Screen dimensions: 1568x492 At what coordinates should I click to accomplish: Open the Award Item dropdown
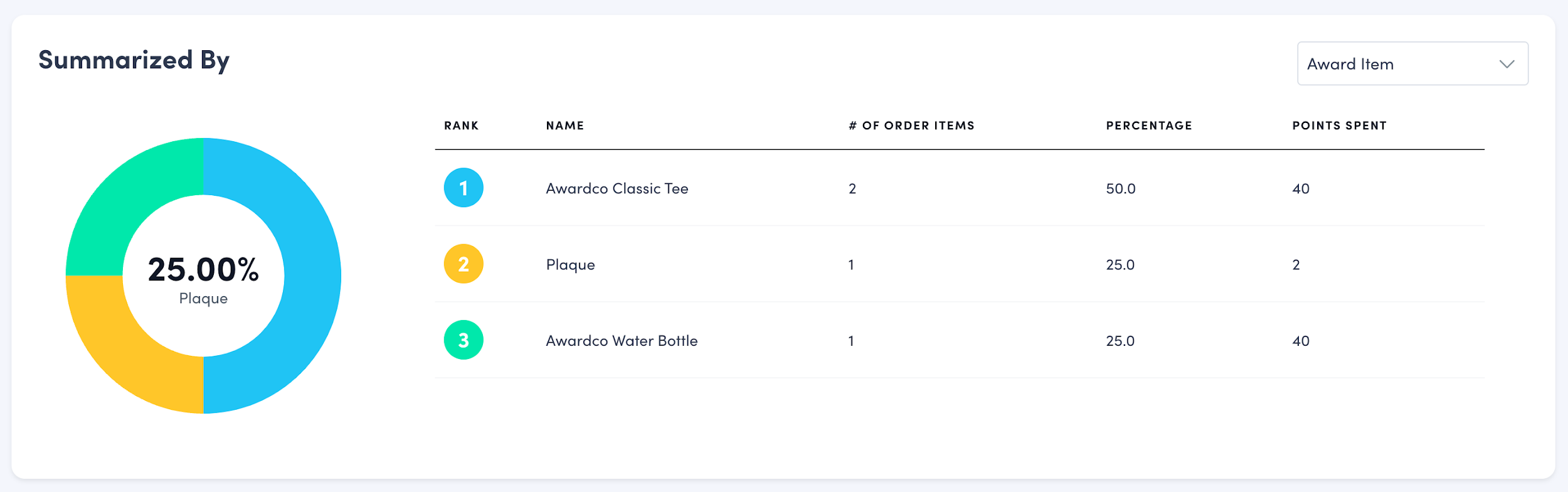coord(1411,63)
